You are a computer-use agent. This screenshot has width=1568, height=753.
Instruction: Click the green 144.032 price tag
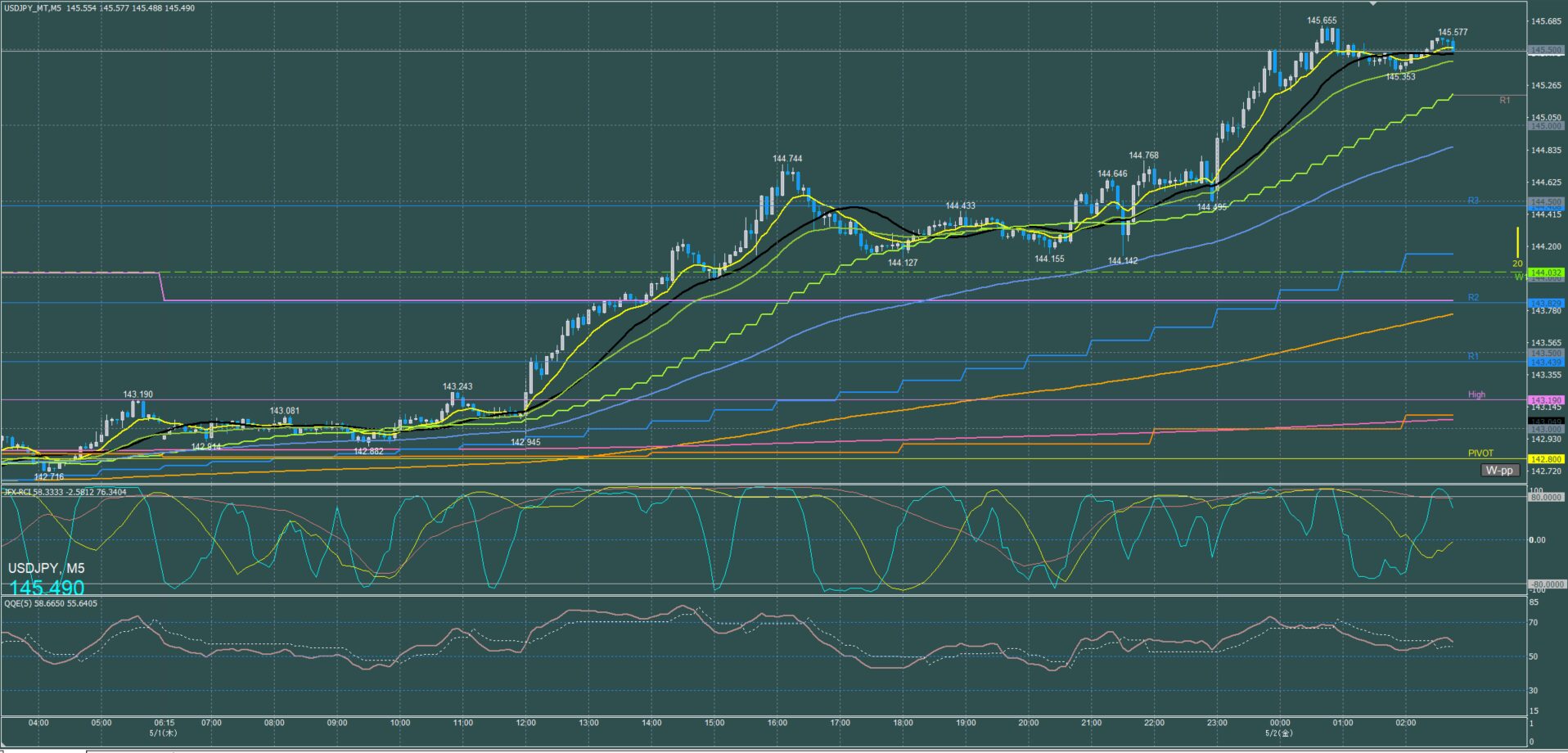(1546, 272)
